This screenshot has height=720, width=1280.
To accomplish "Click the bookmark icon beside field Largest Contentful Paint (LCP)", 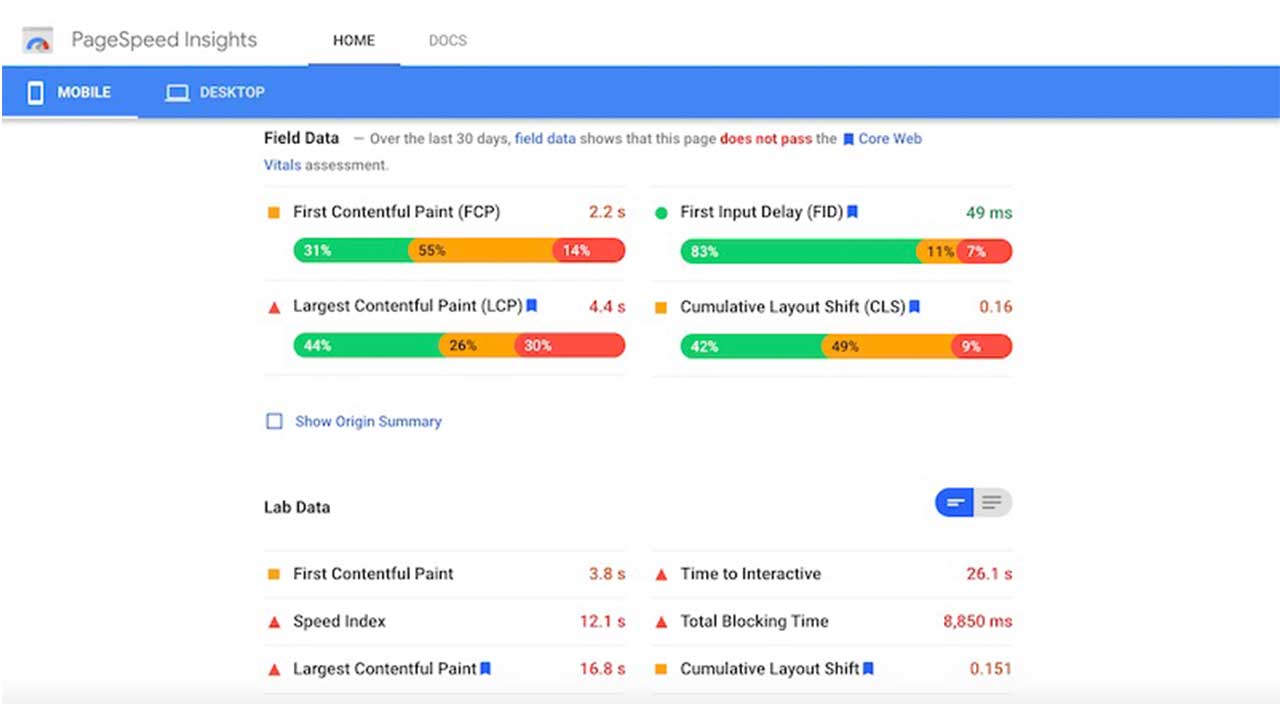I will pyautogui.click(x=532, y=306).
